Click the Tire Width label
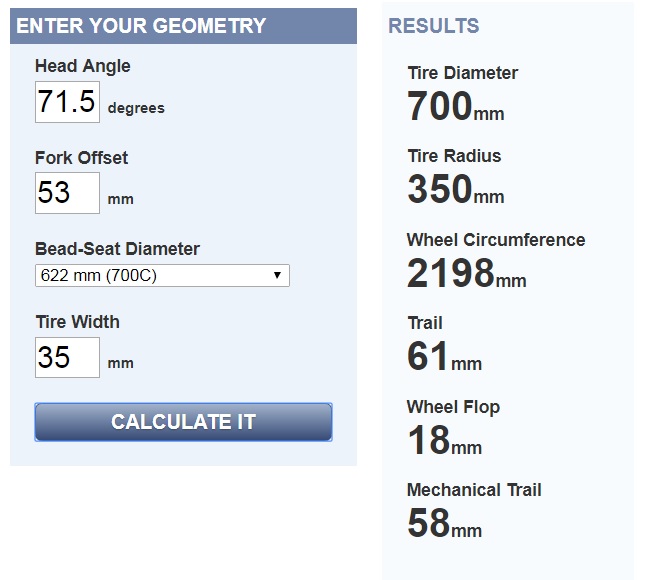This screenshot has height=580, width=646. 77,322
